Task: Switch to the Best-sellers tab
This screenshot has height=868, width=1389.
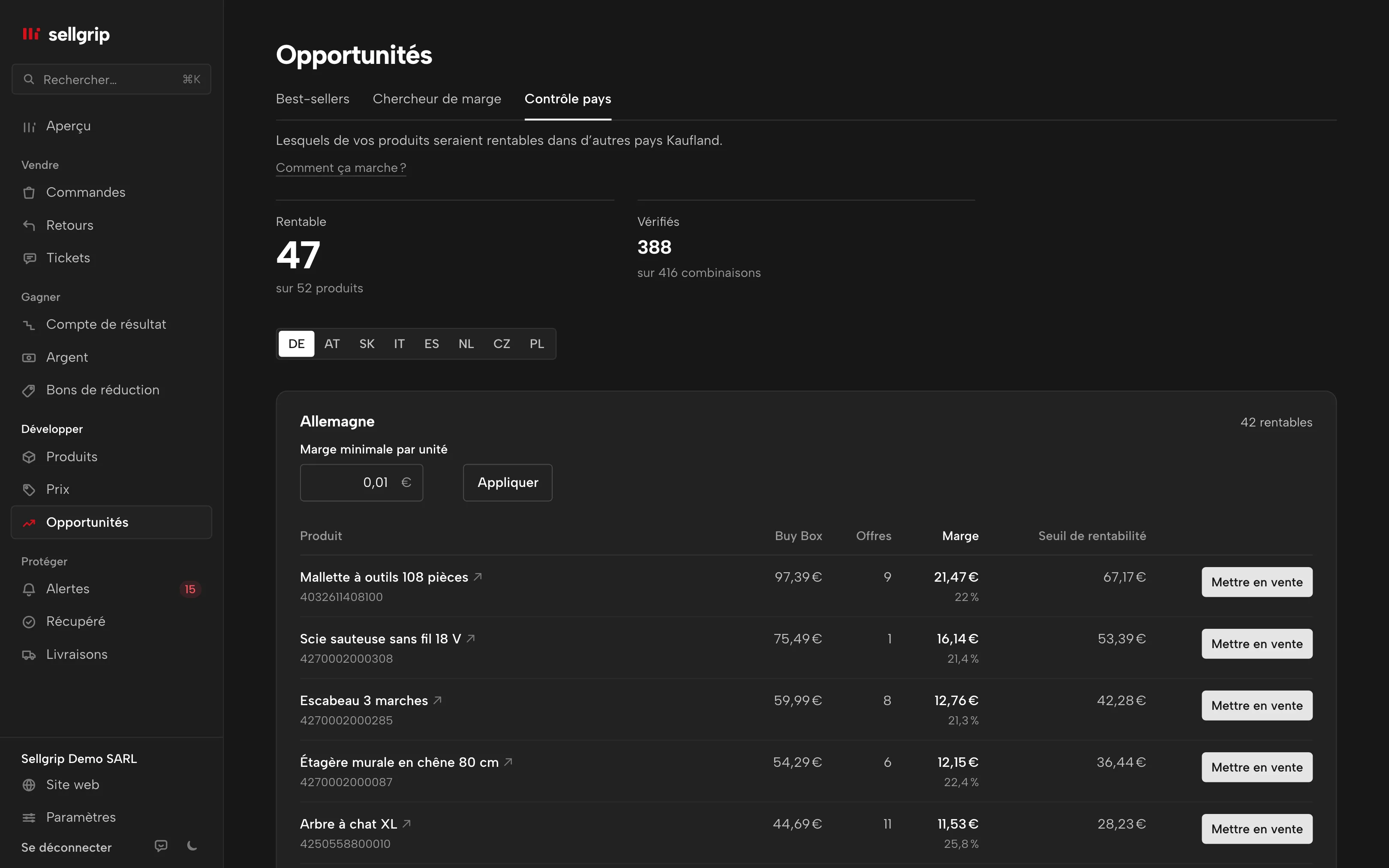Action: click(312, 99)
